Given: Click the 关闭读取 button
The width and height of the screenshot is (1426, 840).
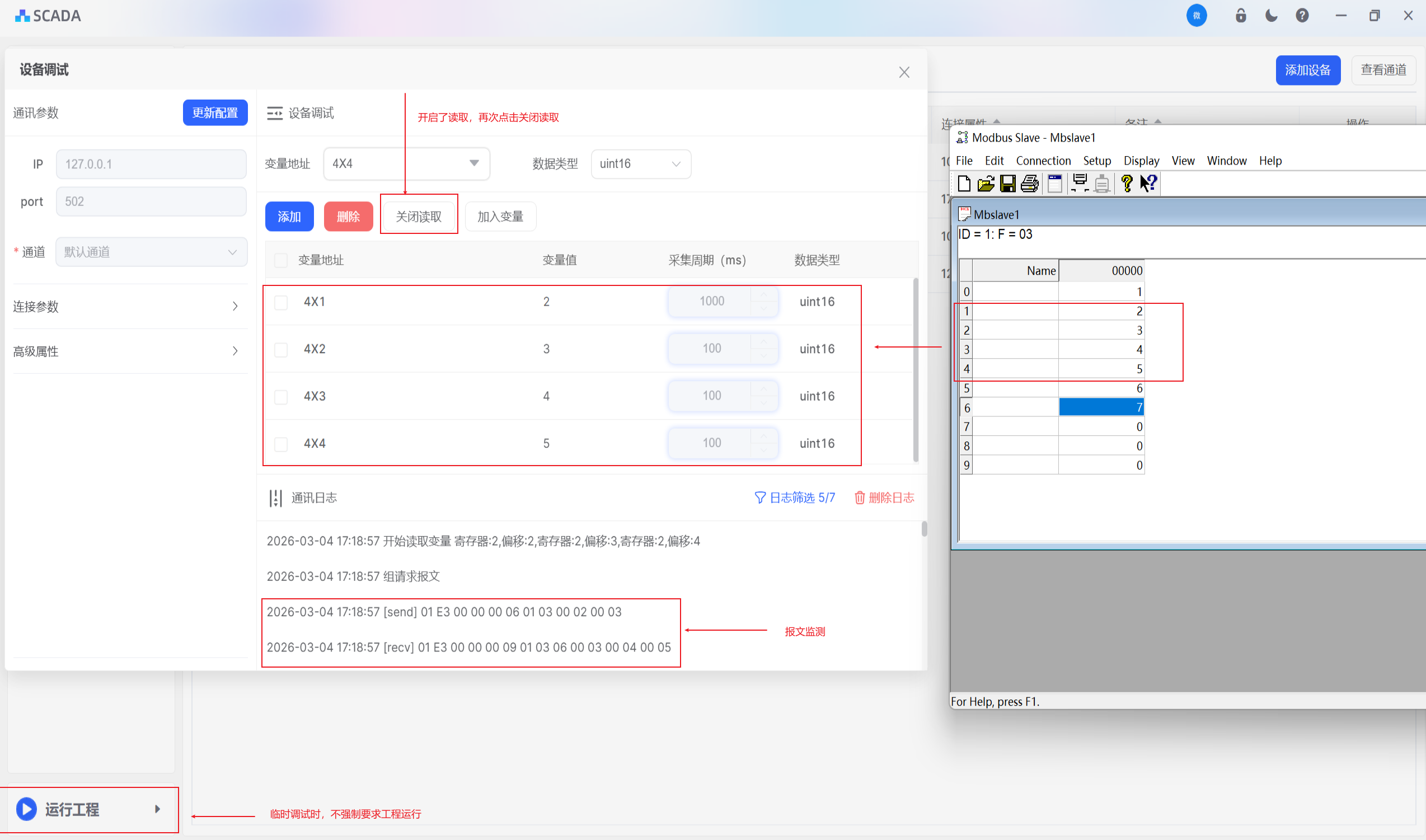Looking at the screenshot, I should (x=419, y=216).
